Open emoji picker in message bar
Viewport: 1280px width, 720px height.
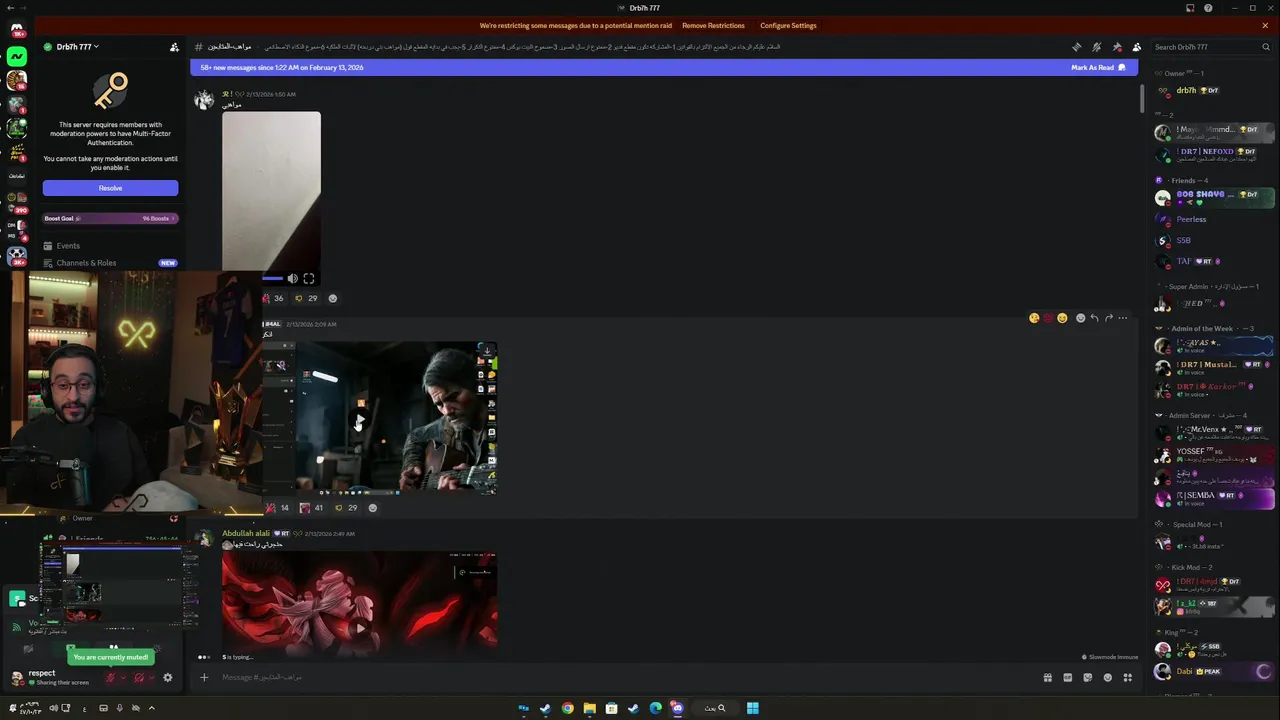(1107, 677)
